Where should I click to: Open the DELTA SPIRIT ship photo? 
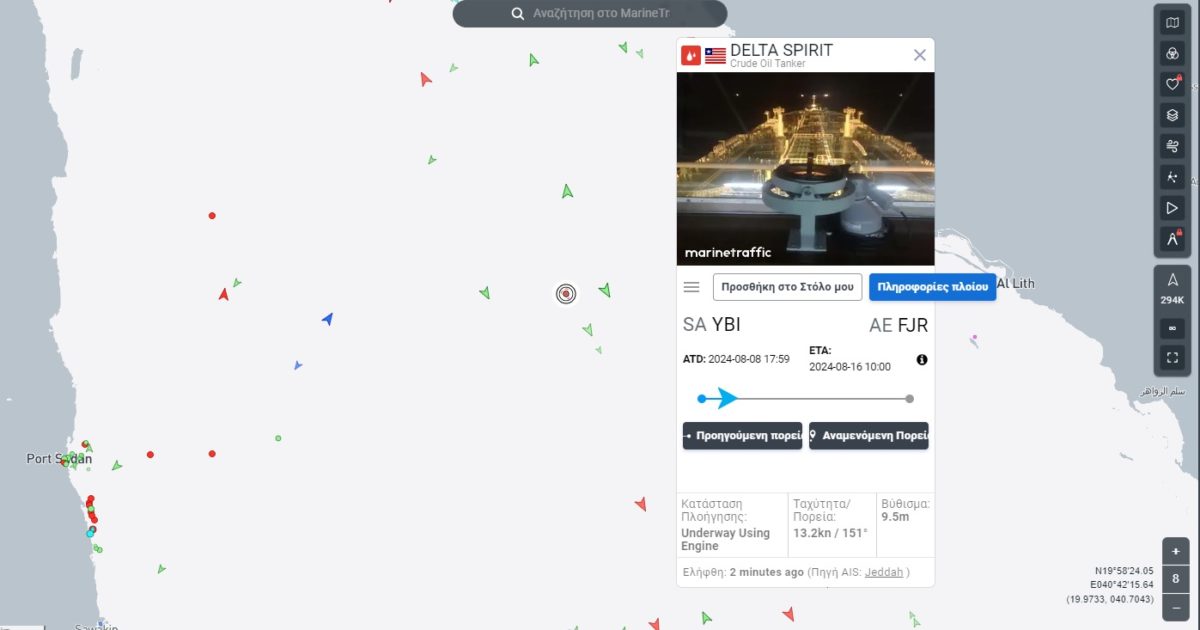click(x=806, y=168)
